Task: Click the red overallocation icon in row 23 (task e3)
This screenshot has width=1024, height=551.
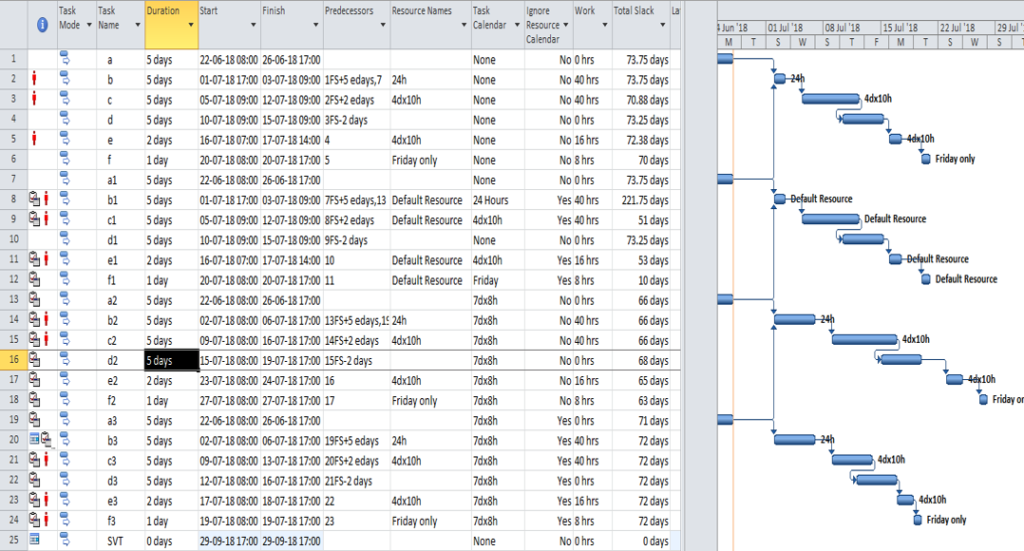Action: (46, 500)
